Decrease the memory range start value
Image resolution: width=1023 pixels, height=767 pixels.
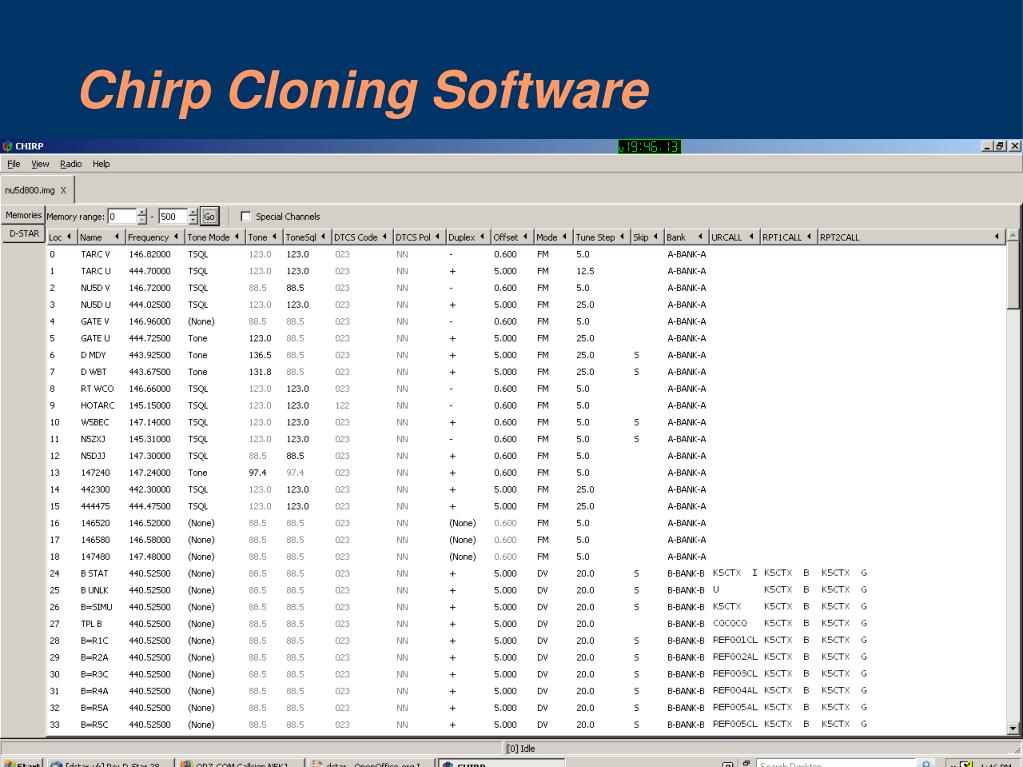click(142, 220)
